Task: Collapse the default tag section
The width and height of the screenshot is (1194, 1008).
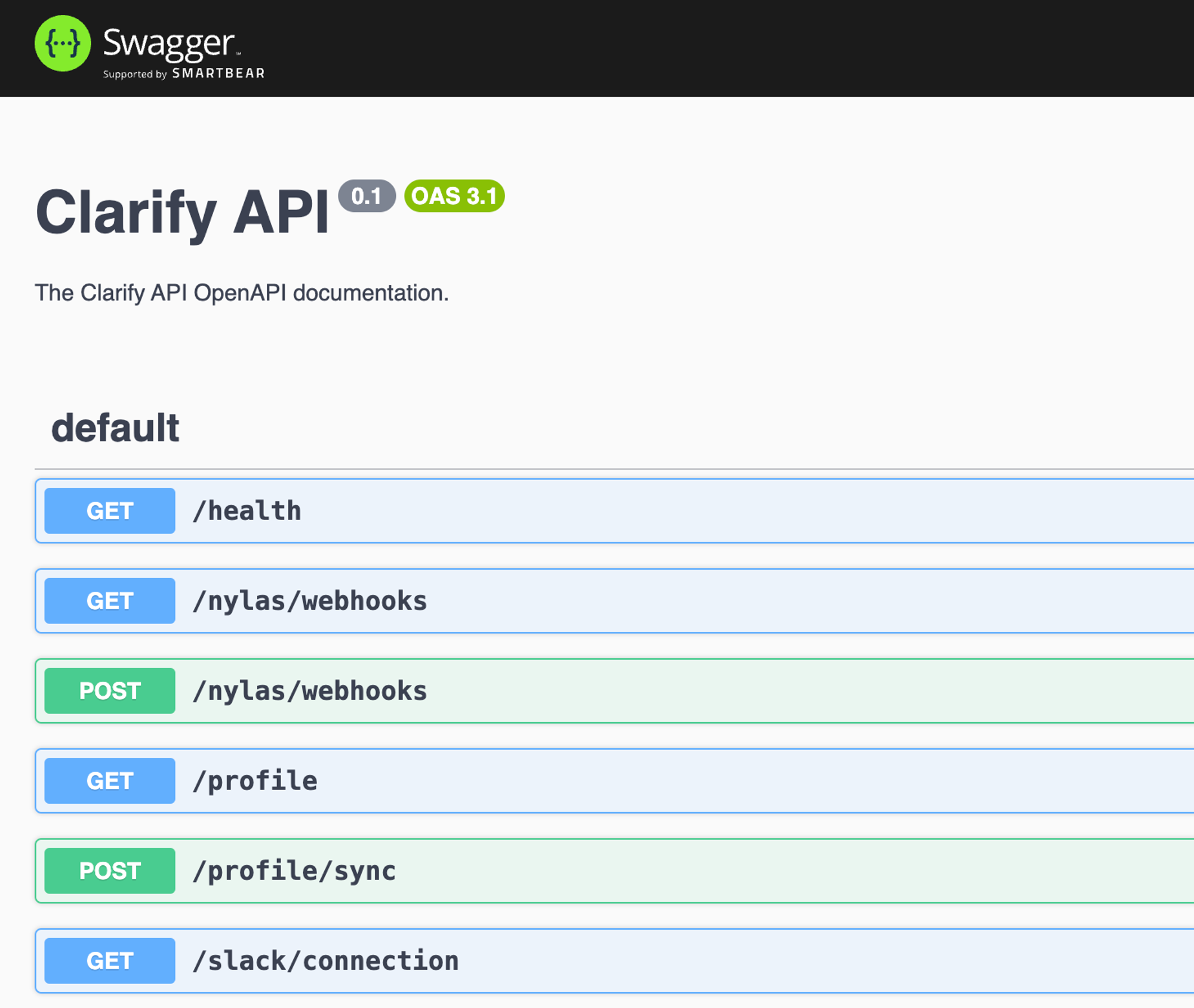Action: [x=115, y=428]
